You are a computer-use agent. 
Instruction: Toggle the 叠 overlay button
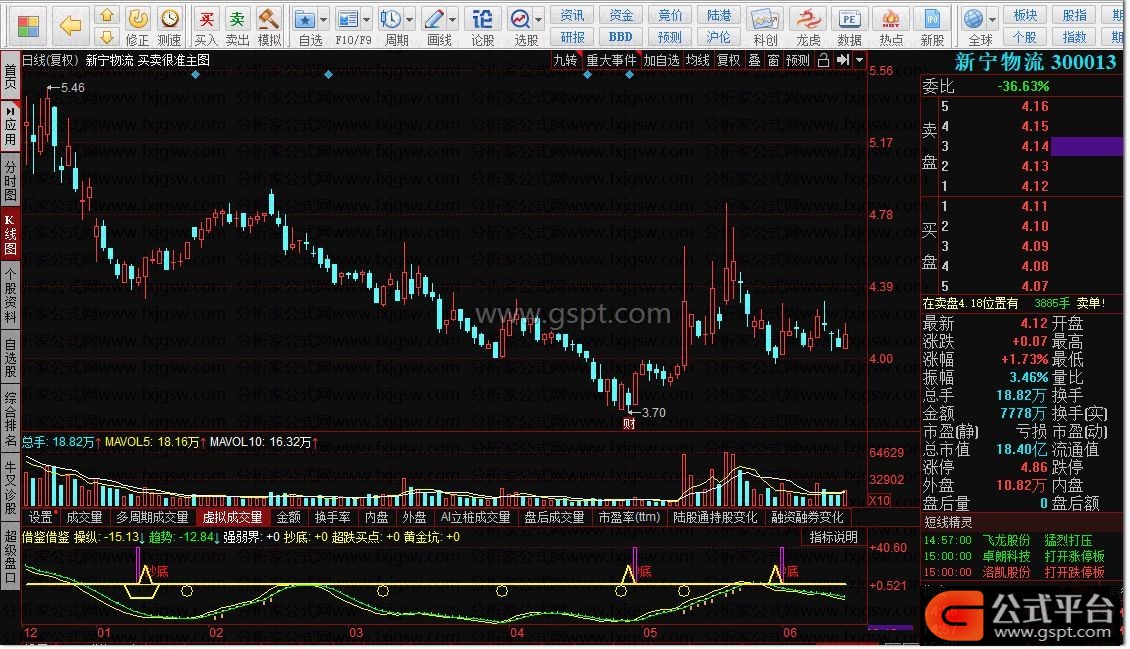pos(754,61)
